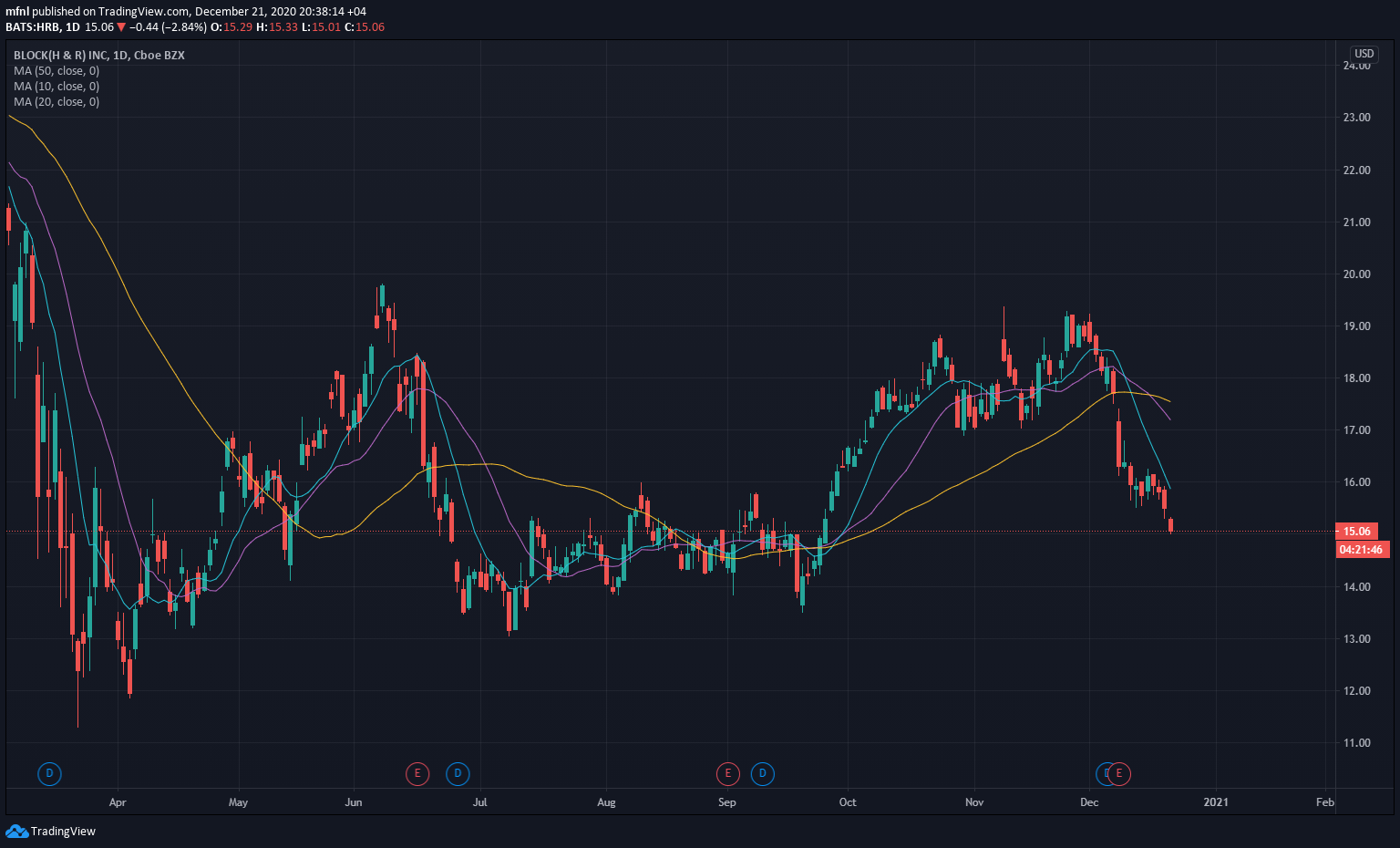1400x848 pixels.
Task: Click the BLOCK(H & R) INC chart title
Action: [99, 56]
